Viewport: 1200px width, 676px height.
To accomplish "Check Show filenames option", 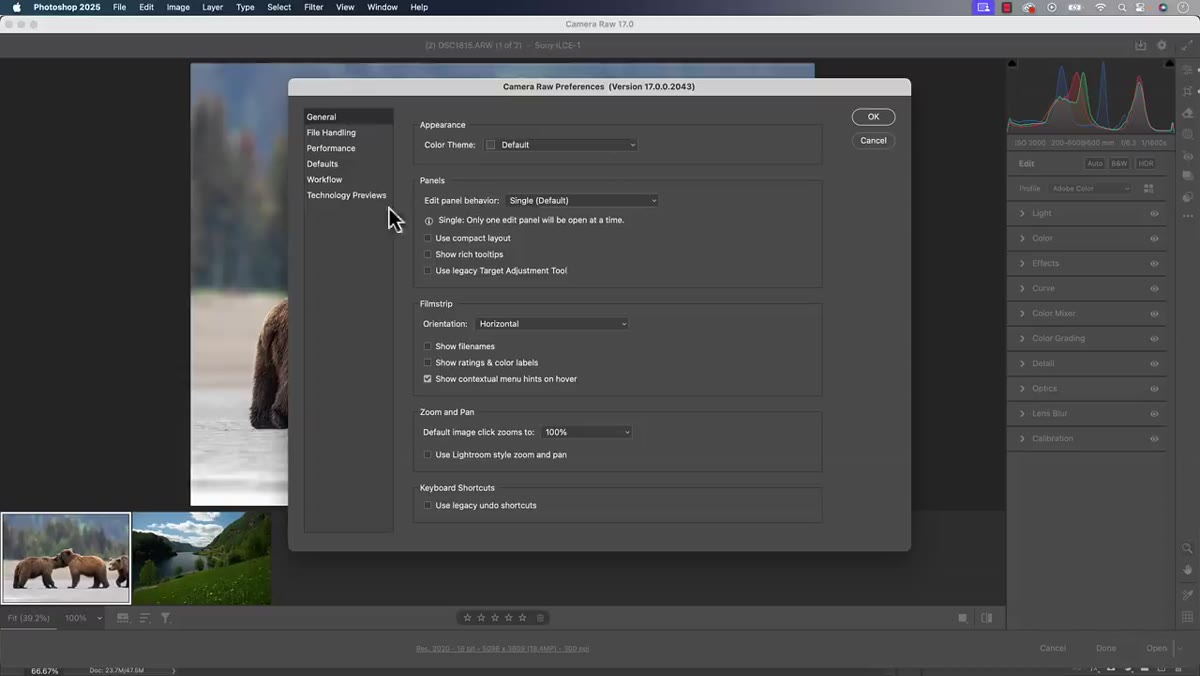I will click(428, 346).
